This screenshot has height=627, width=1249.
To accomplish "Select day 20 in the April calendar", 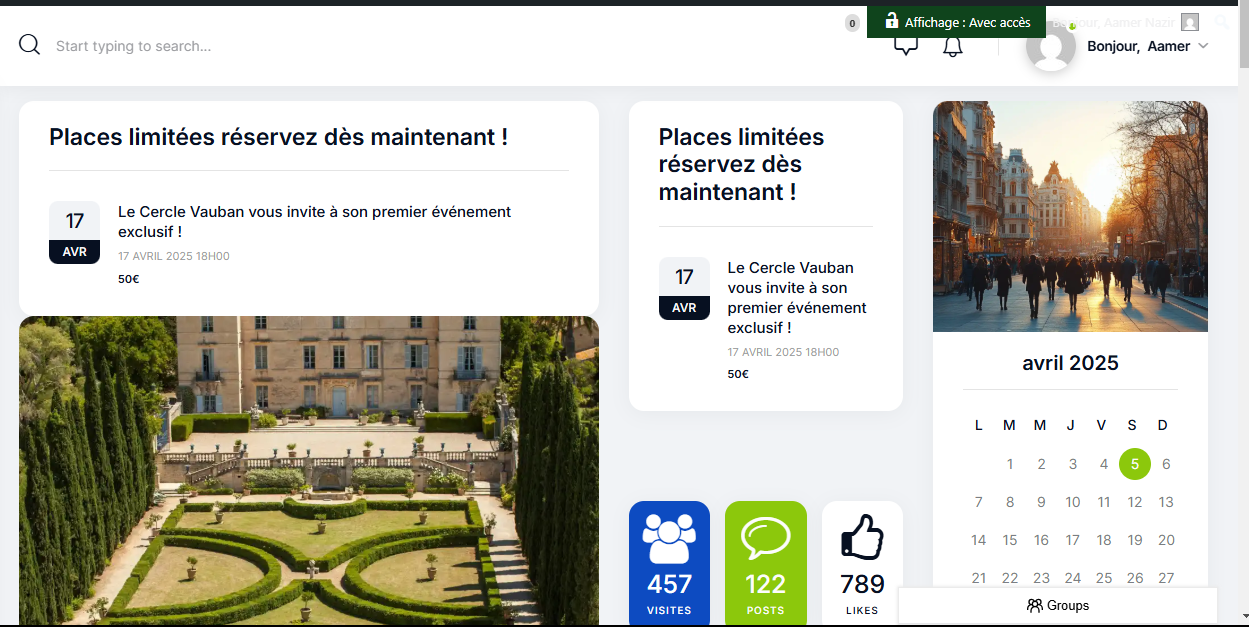I will [1166, 540].
